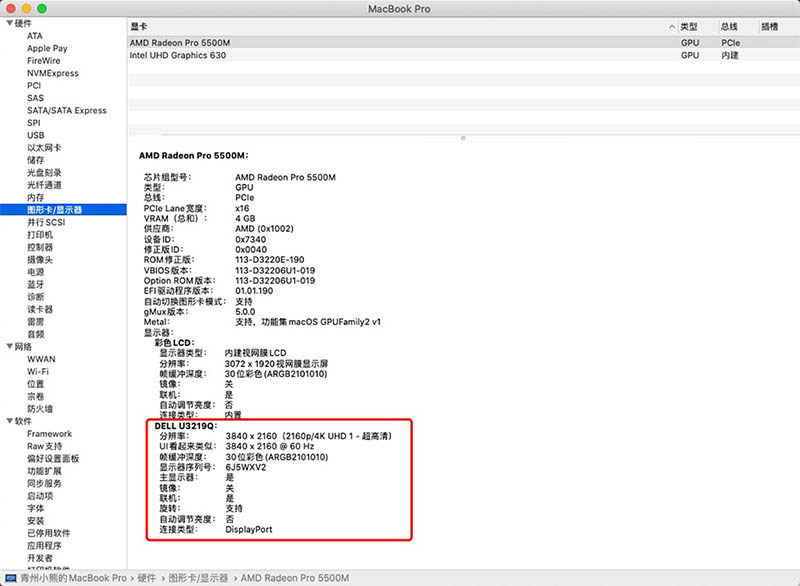This screenshot has width=800, height=586.
Task: Click the green zoom window button
Action: pyautogui.click(x=42, y=8)
